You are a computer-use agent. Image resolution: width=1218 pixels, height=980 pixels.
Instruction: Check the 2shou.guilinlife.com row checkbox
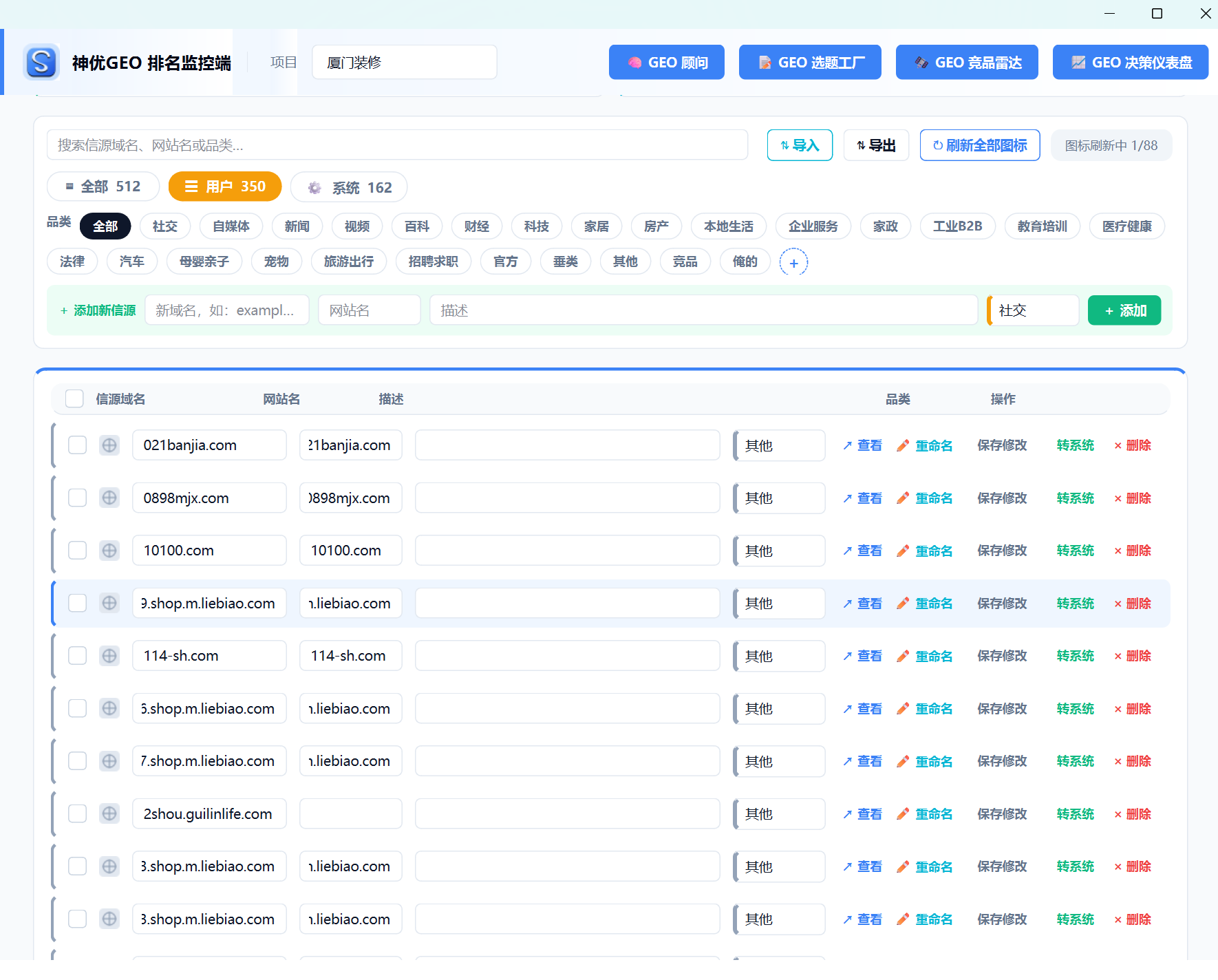coord(77,813)
